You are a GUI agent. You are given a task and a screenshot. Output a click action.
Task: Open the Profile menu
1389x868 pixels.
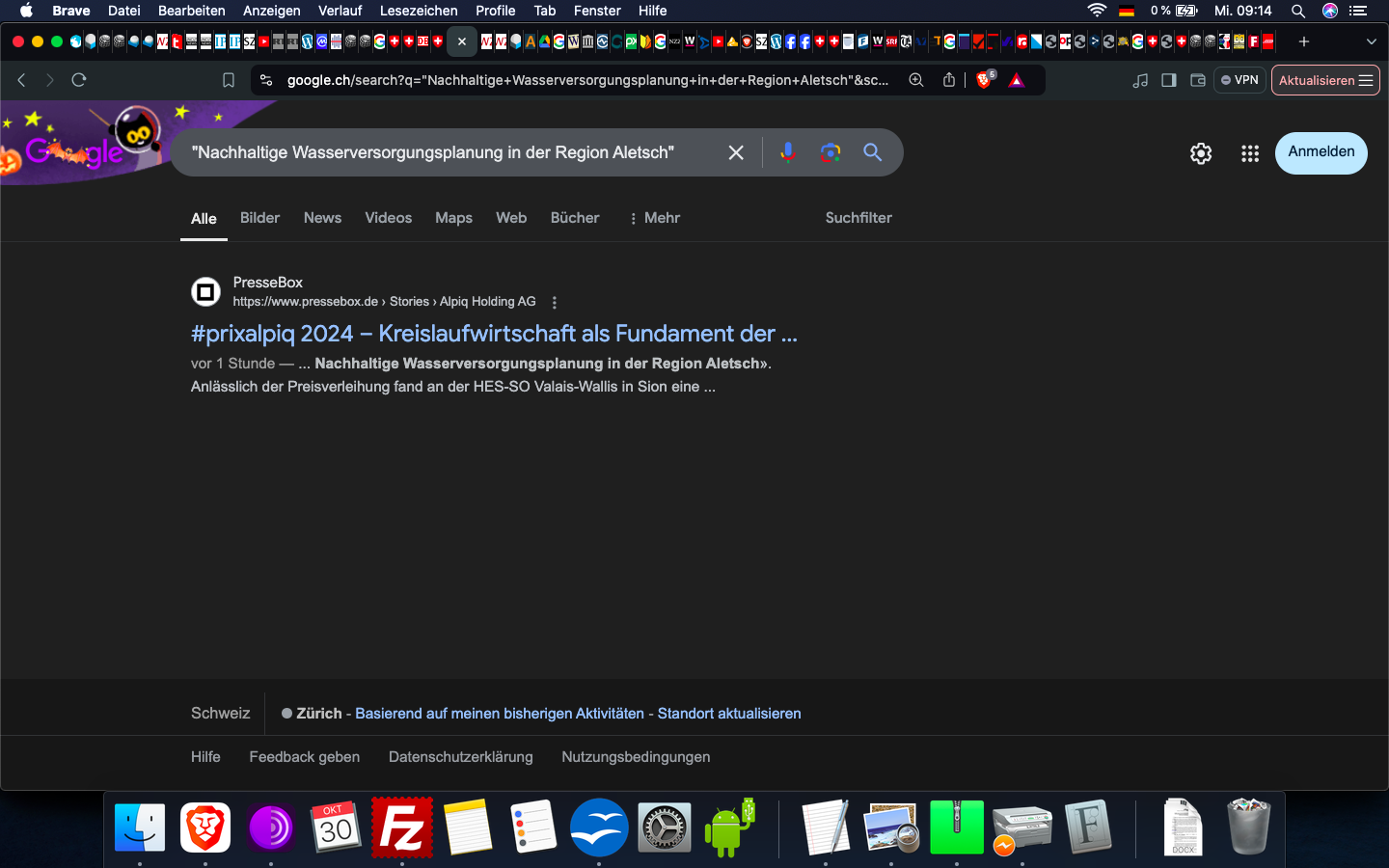[495, 11]
